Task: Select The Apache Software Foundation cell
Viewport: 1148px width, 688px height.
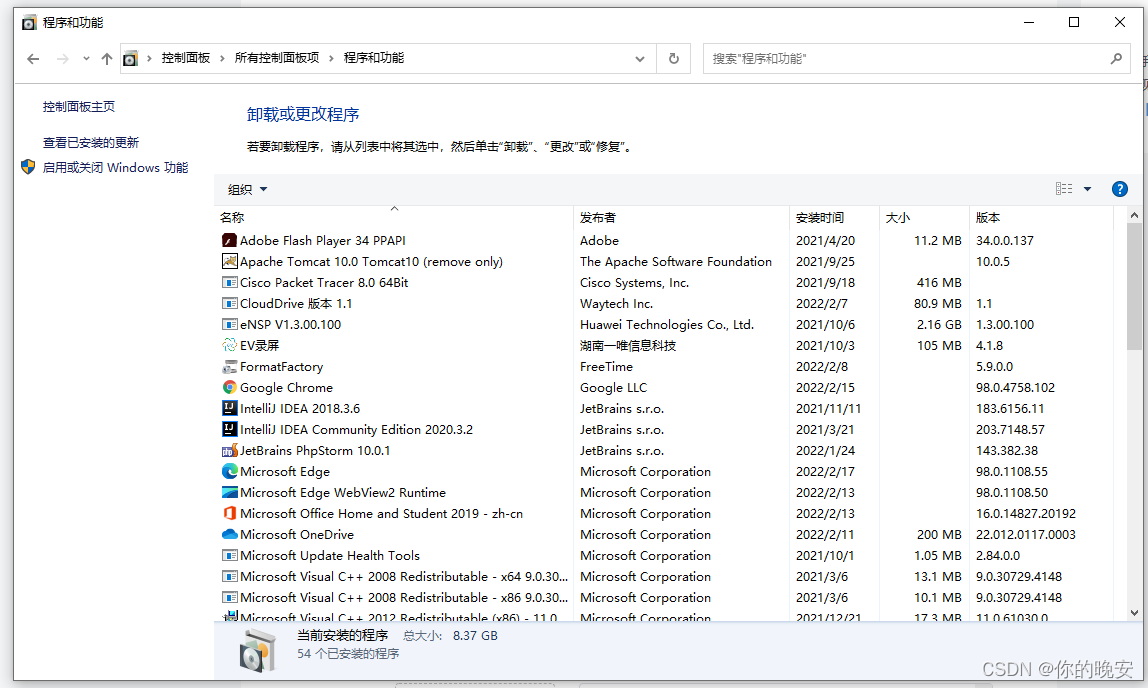Action: tap(676, 261)
